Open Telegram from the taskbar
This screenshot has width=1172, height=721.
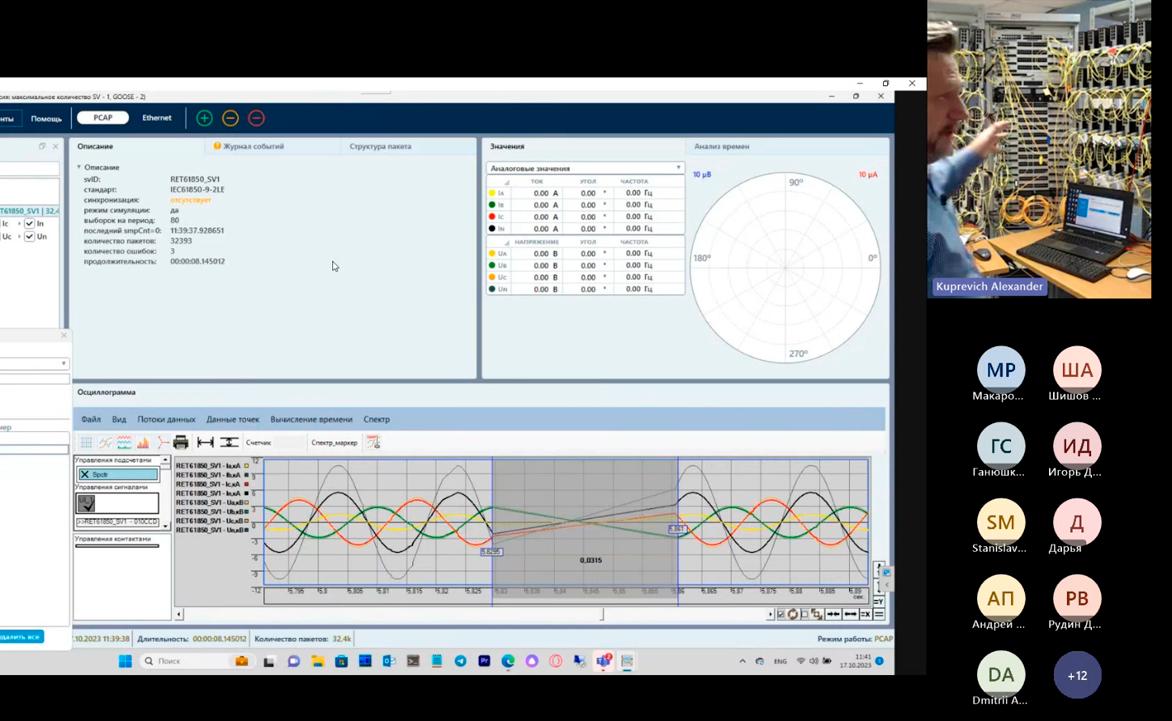(x=460, y=661)
